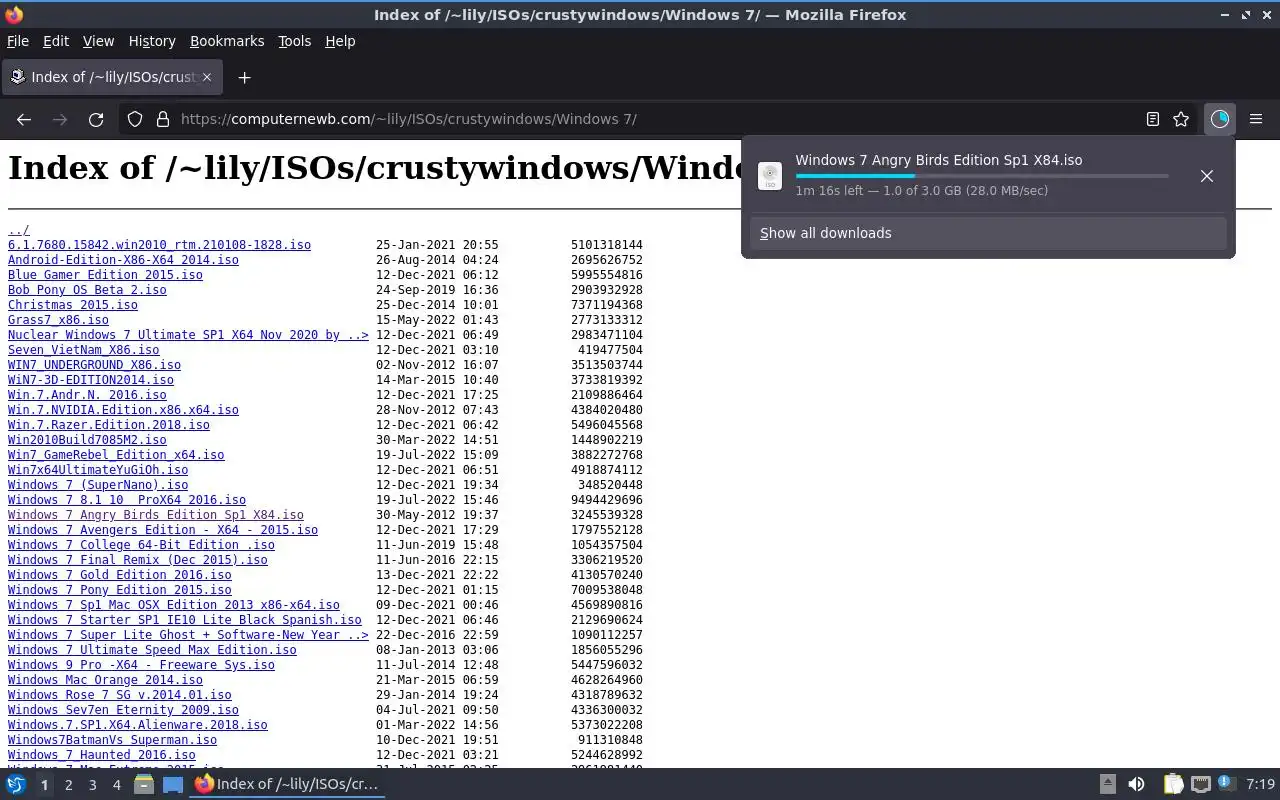Screen dimensions: 1280x800
Task: Open Win.7.Razer.Edition.2018.iso link
Action: pos(109,425)
